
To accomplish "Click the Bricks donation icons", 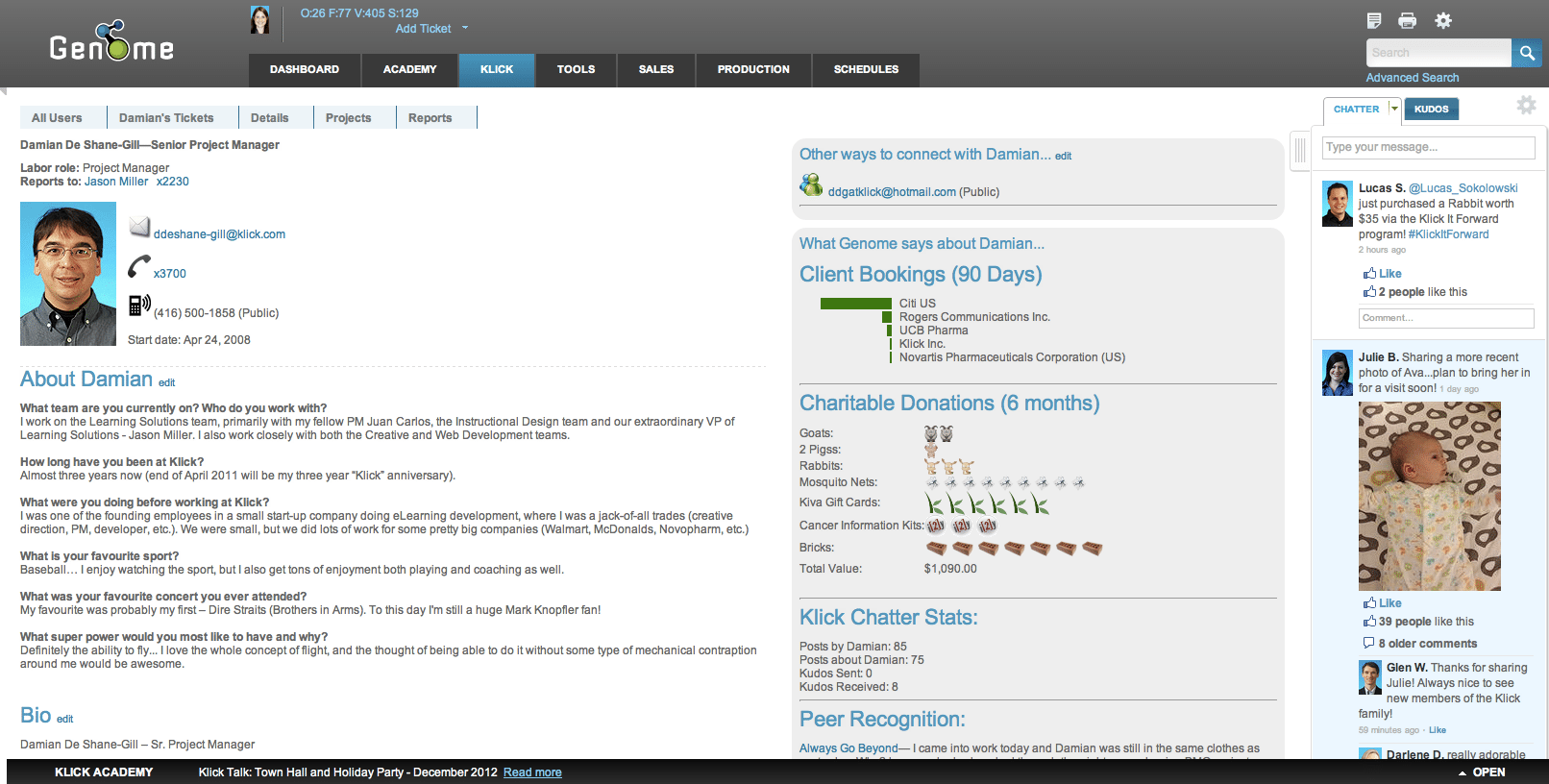I will pyautogui.click(x=1014, y=549).
